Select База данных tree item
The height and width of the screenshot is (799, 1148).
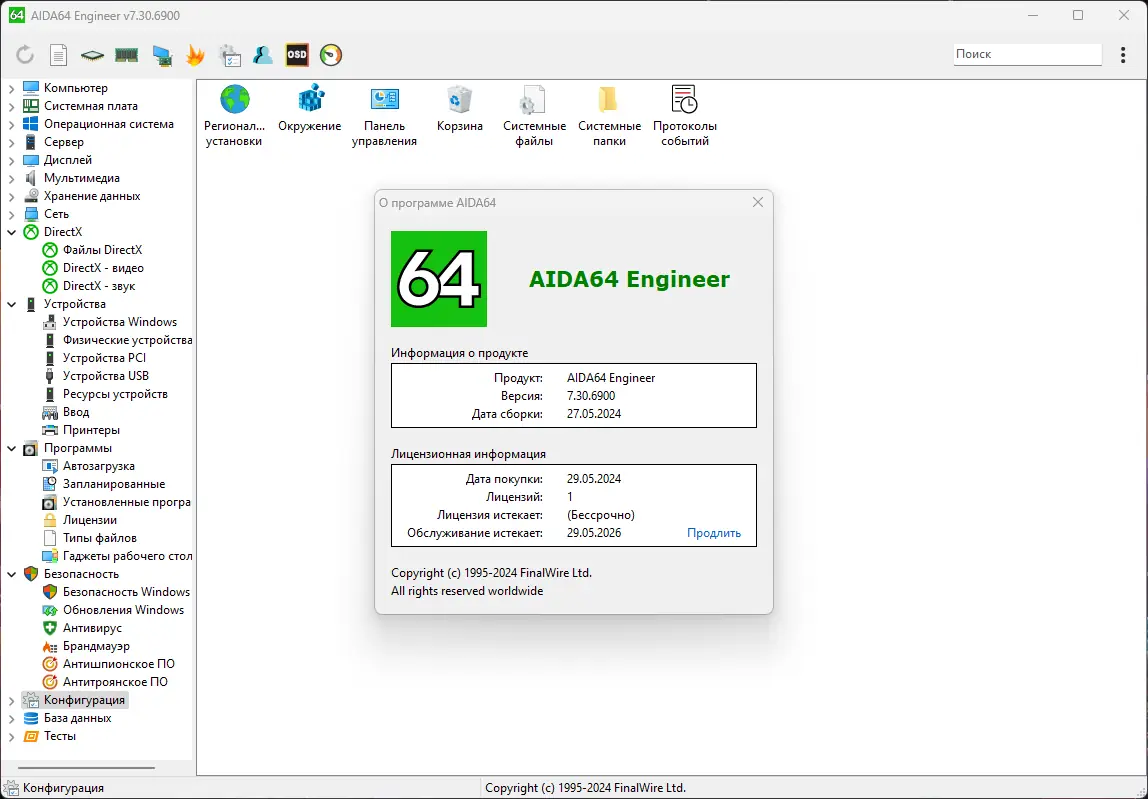coord(78,718)
